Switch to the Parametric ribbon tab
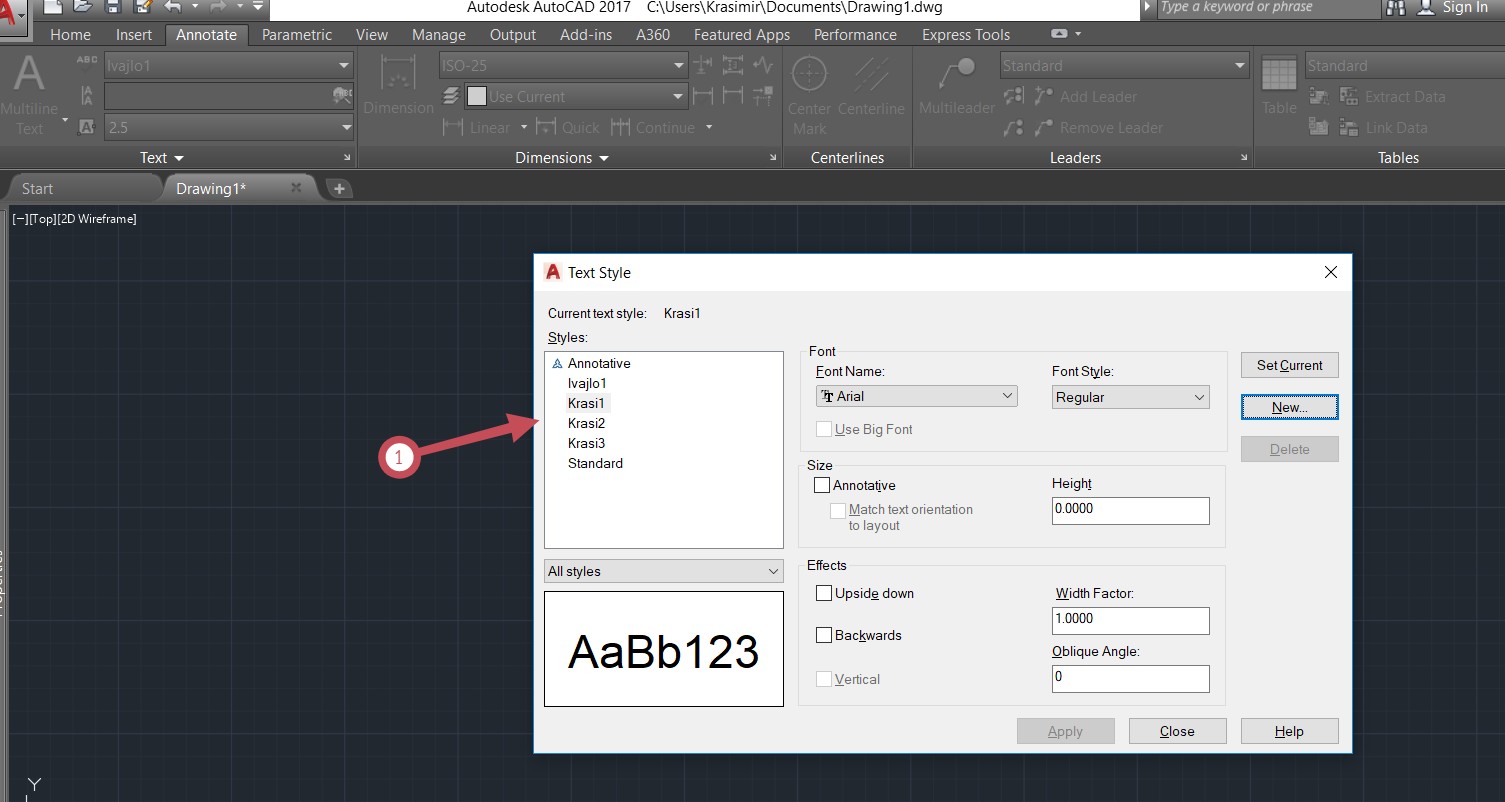Viewport: 1505px width, 802px height. click(297, 34)
